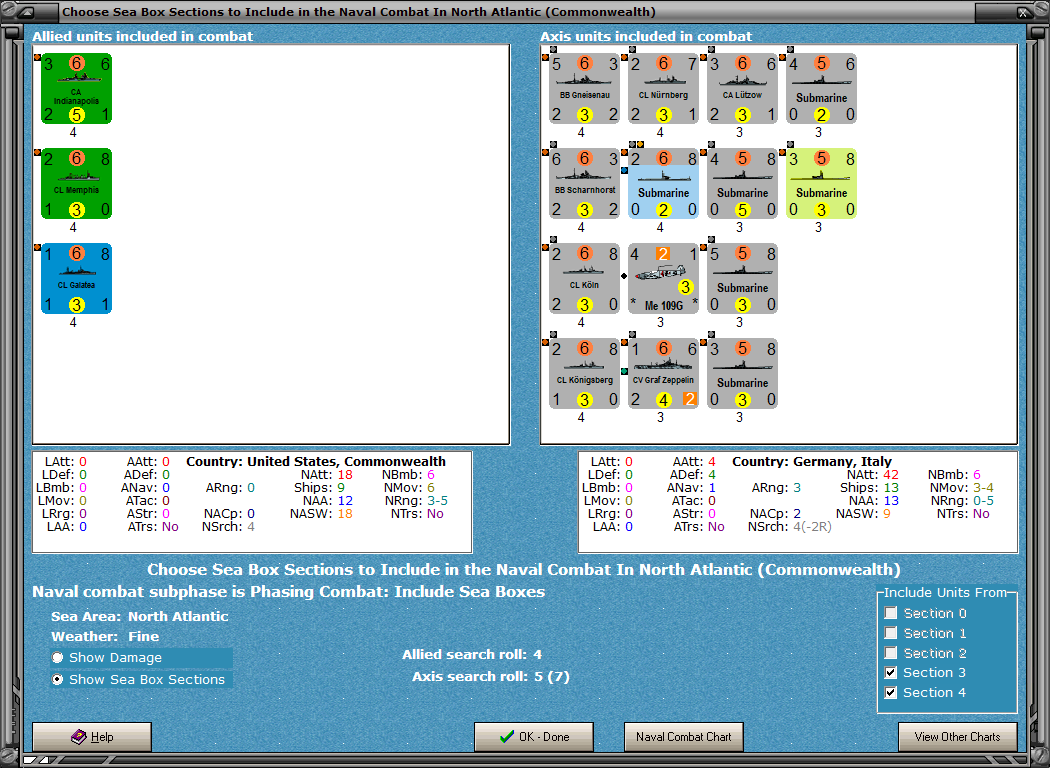Viewport: 1050px width, 768px height.
Task: Open the Naval Combat Chart
Action: (684, 737)
